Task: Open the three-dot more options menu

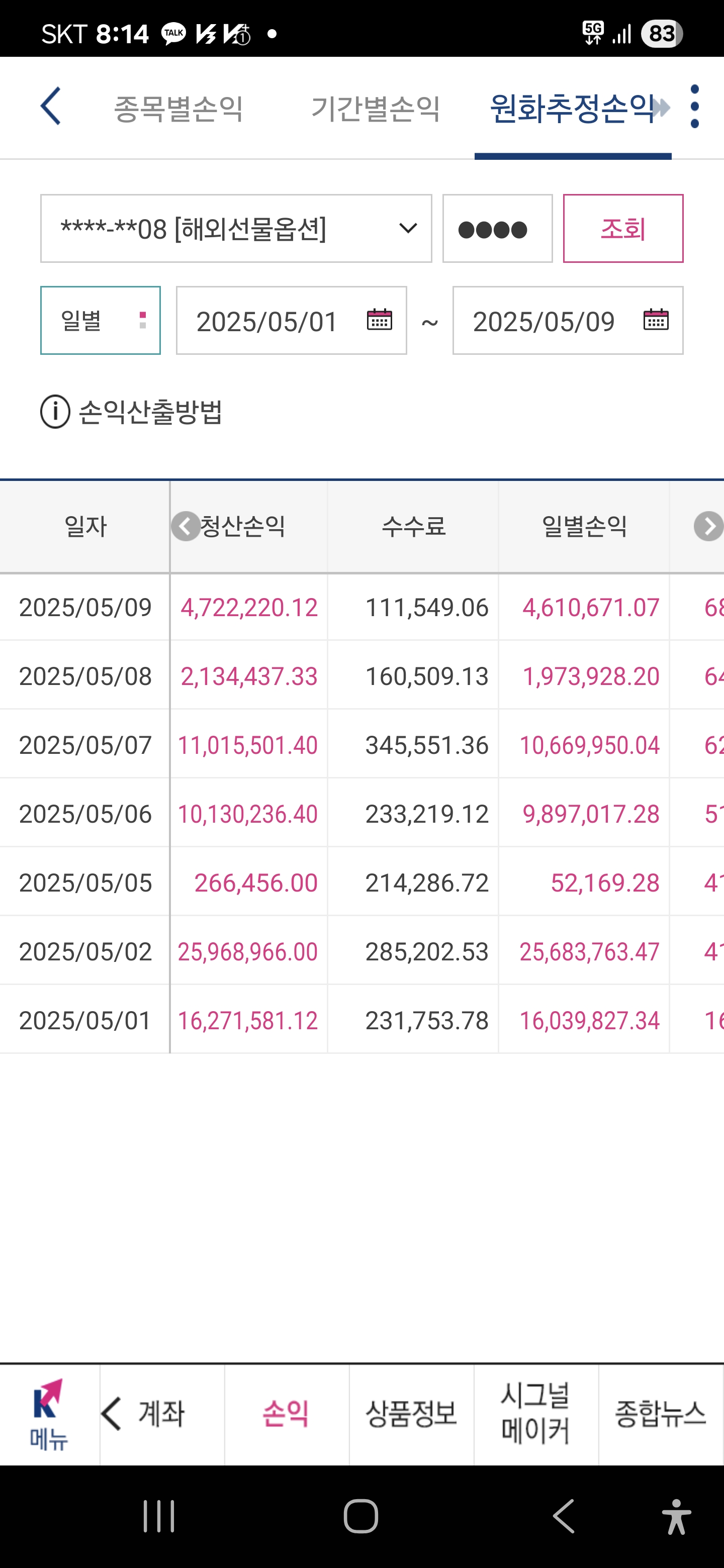Action: 695,107
